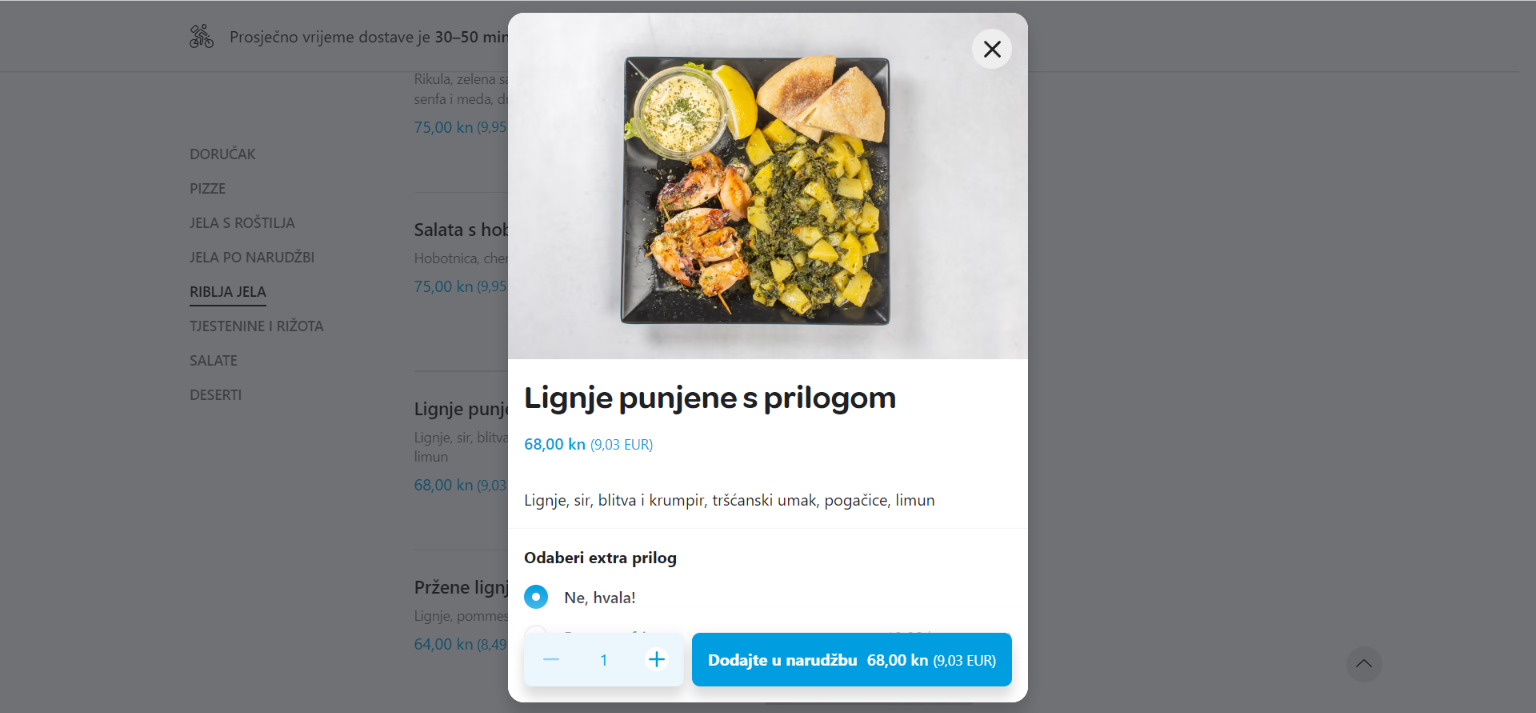Screen dimensions: 1536x713
Task: Open the Pržene lignje menu item
Action: coord(461,587)
